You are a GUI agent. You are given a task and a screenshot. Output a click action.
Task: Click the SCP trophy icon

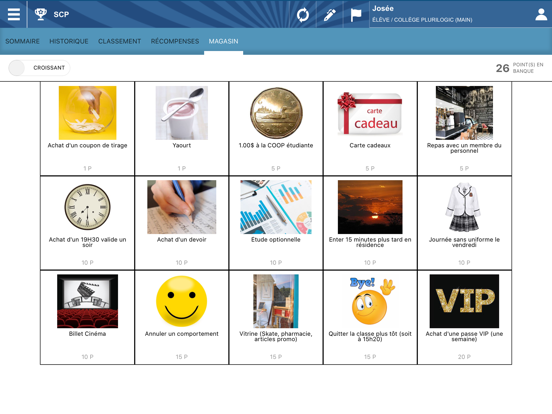(41, 14)
